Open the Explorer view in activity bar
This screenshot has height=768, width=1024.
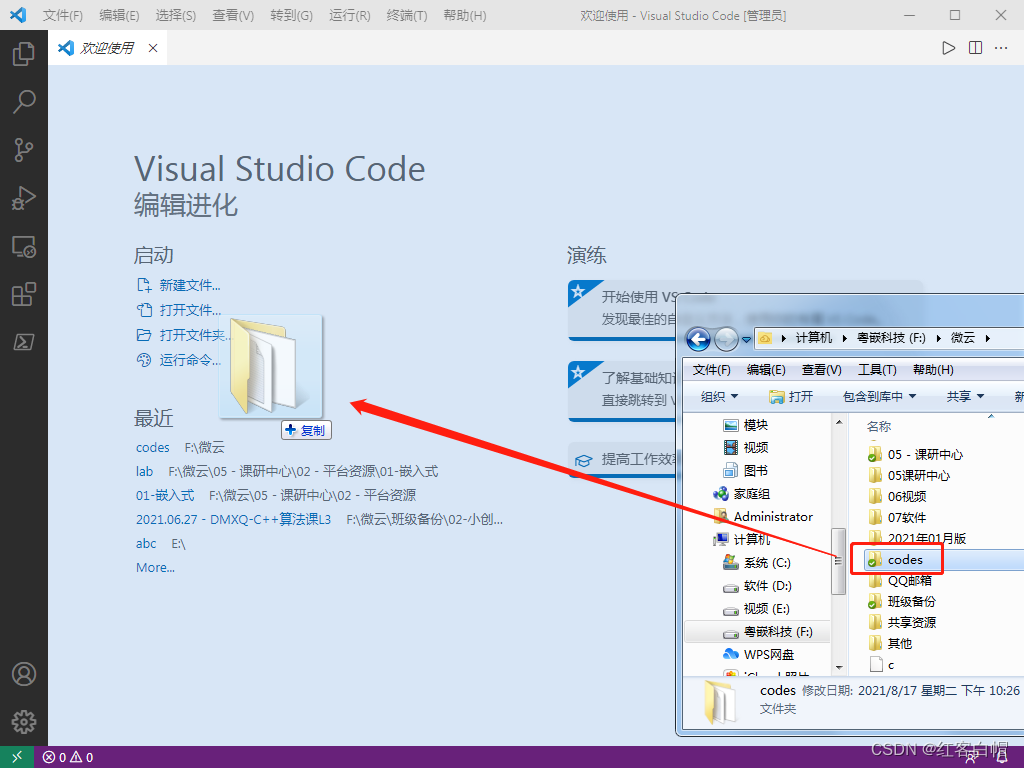[24, 54]
